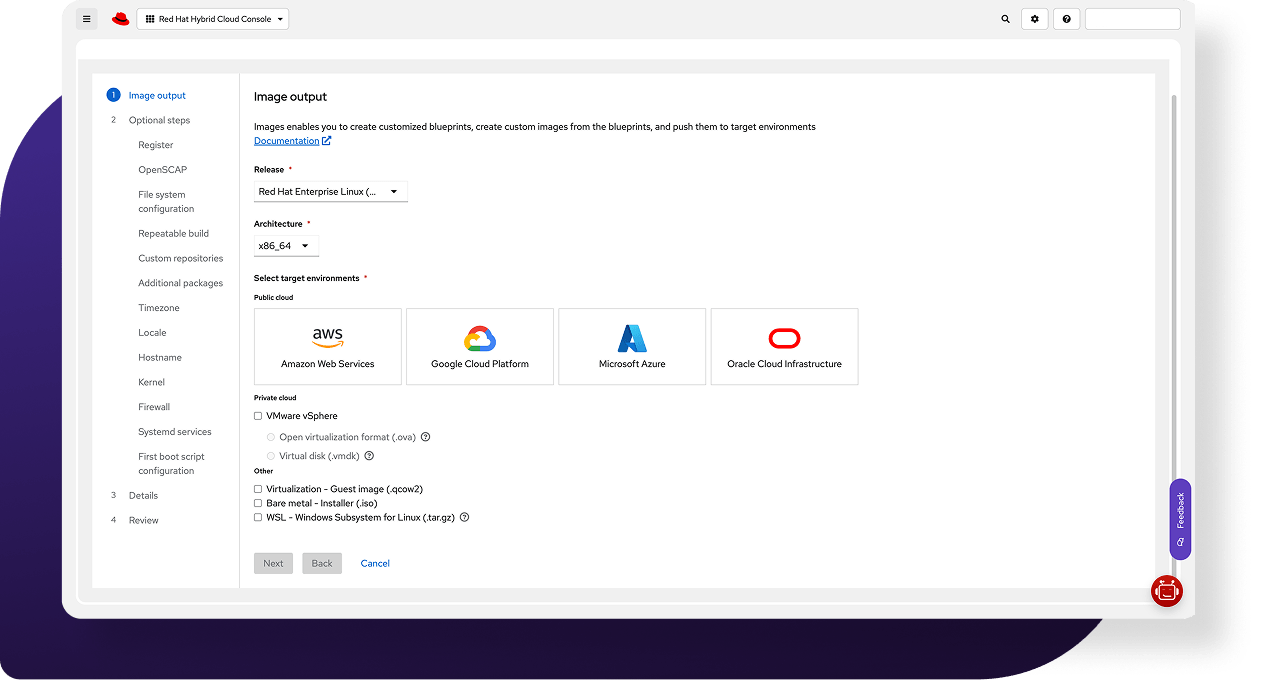Tick Bare metal - Installer (.iso) checkbox
The width and height of the screenshot is (1262, 680).
(258, 503)
